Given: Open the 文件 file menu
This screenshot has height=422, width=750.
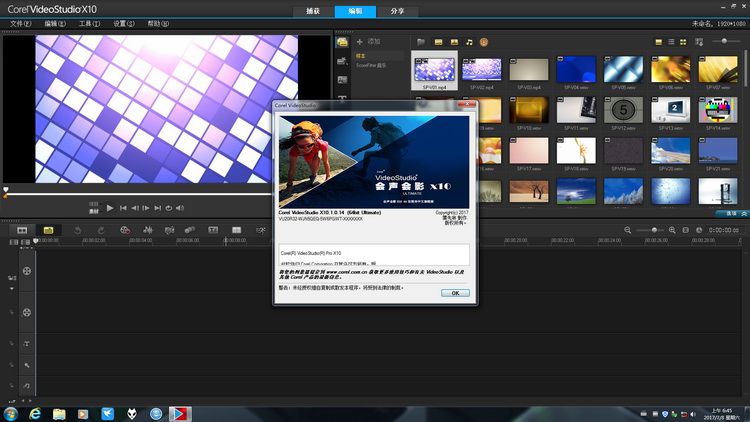Looking at the screenshot, I should (21, 23).
